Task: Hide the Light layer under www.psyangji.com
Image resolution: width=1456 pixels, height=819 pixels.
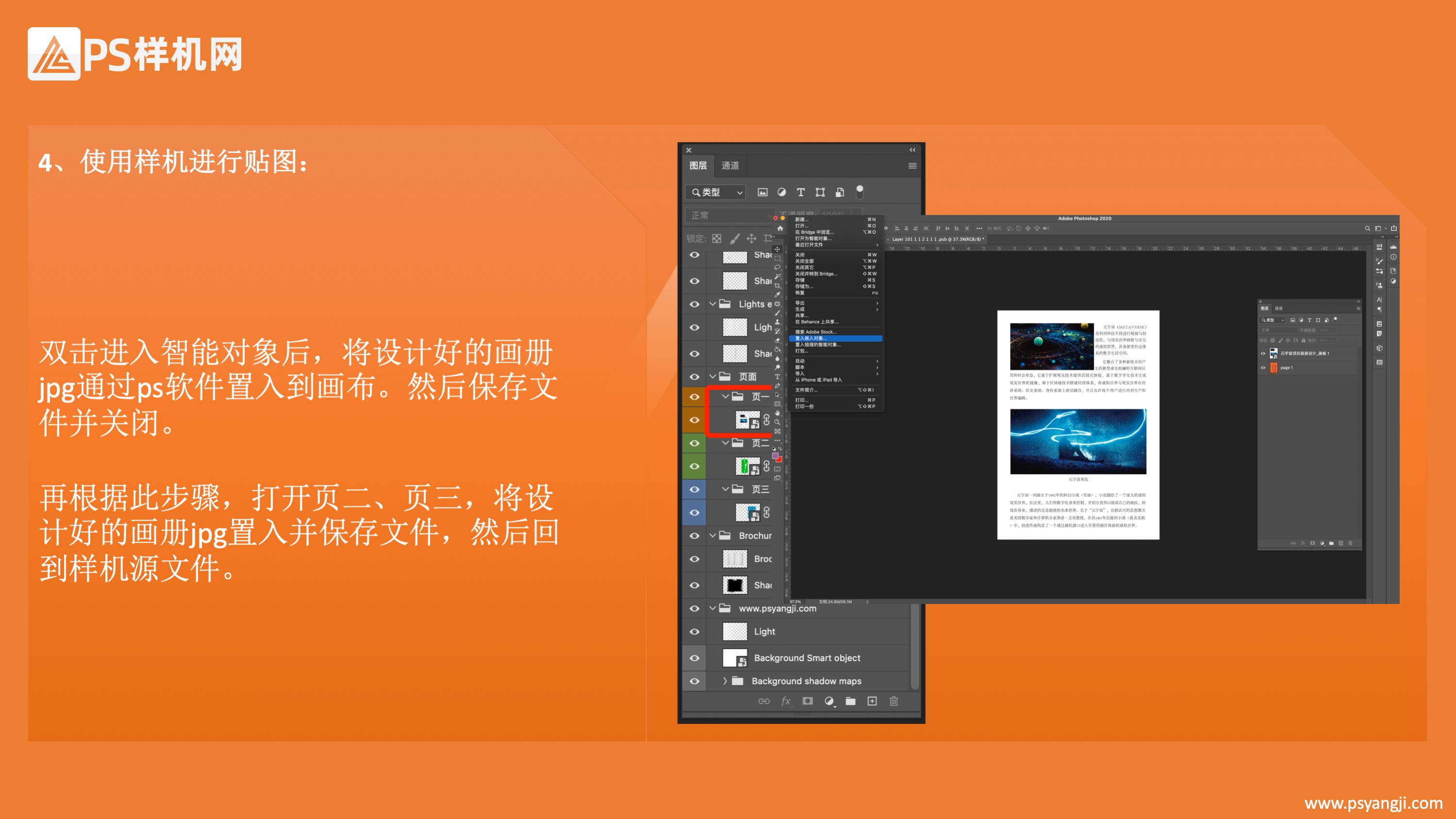Action: [695, 632]
